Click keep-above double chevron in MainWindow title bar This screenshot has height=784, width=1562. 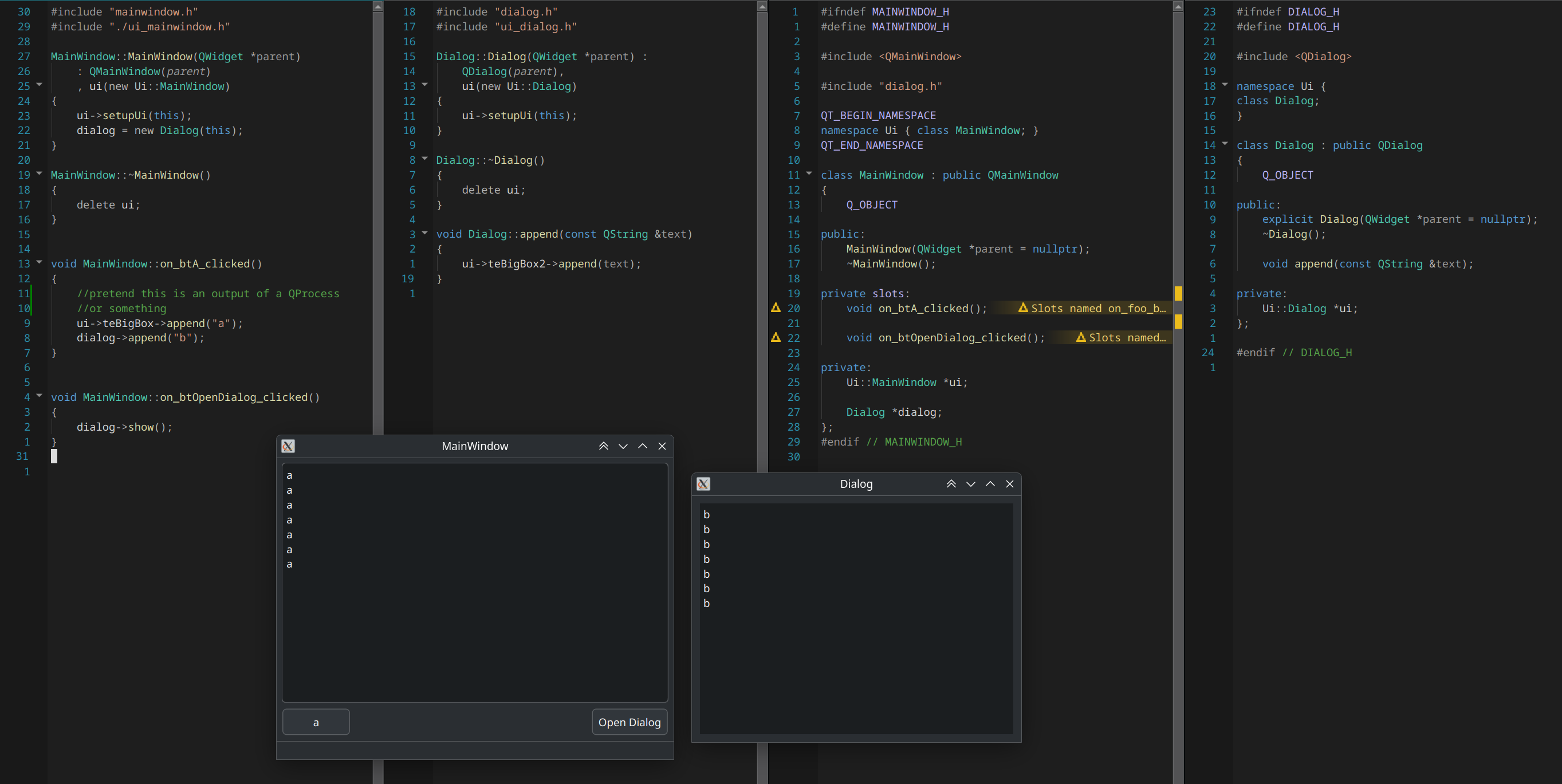[603, 446]
